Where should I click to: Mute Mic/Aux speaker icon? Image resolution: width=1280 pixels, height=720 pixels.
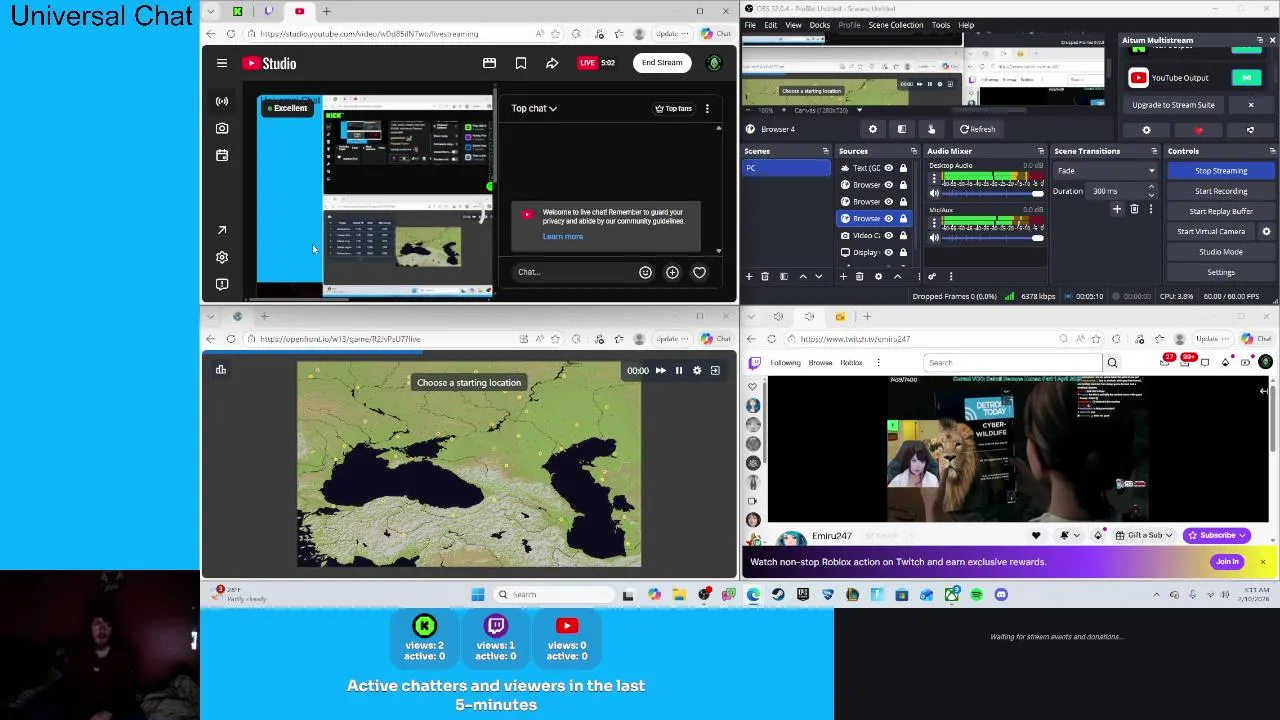(x=934, y=238)
